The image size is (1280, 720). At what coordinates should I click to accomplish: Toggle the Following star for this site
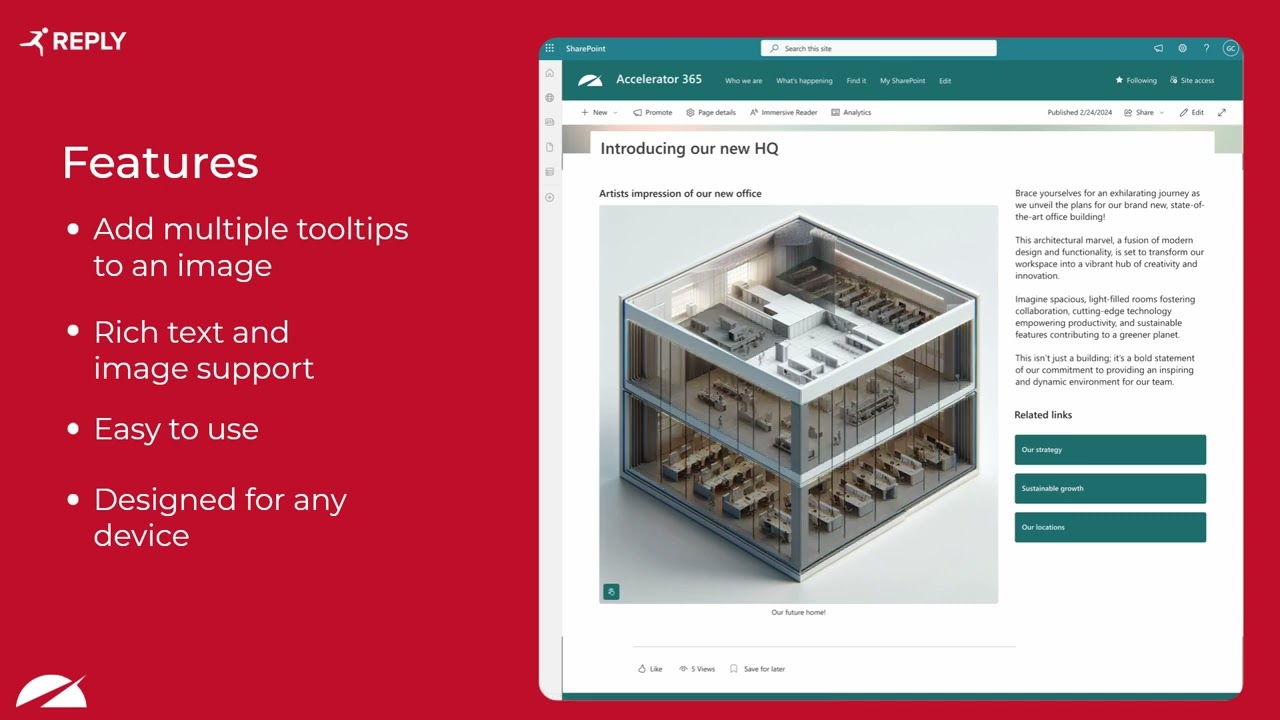pos(1136,80)
